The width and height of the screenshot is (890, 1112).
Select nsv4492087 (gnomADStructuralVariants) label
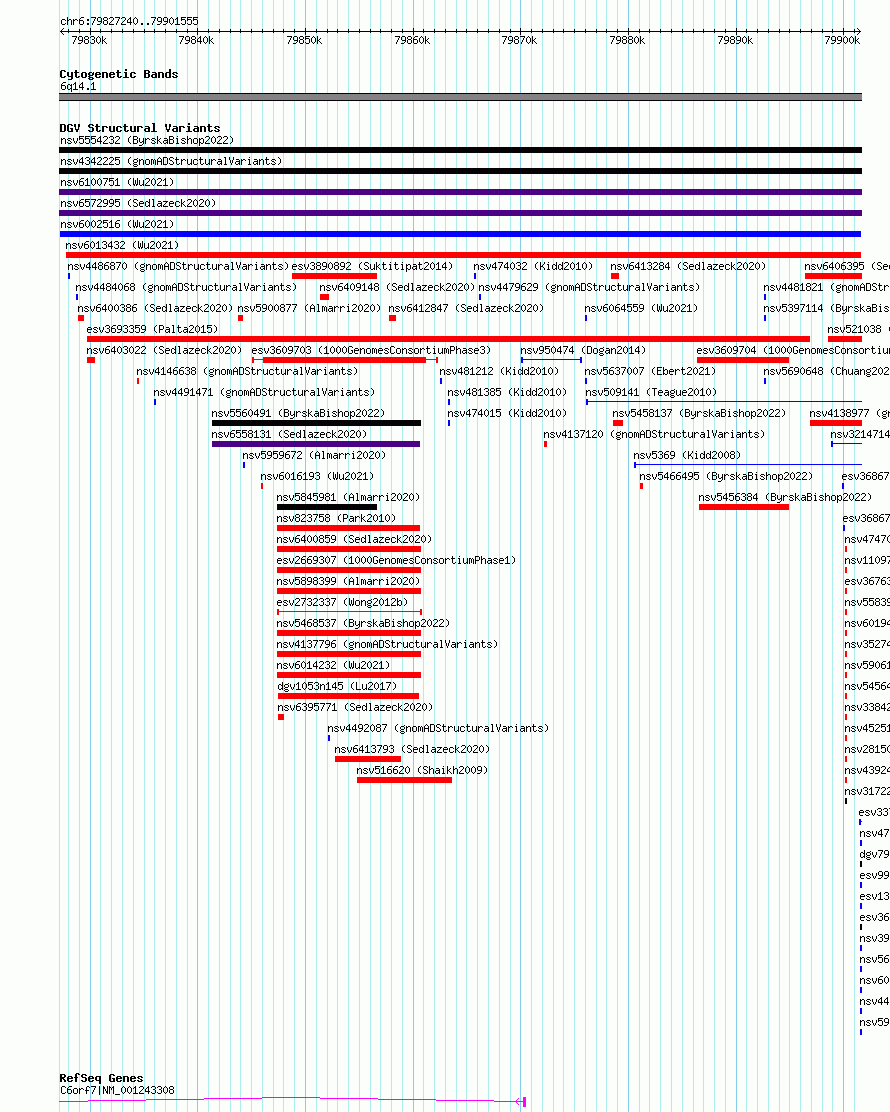point(438,728)
